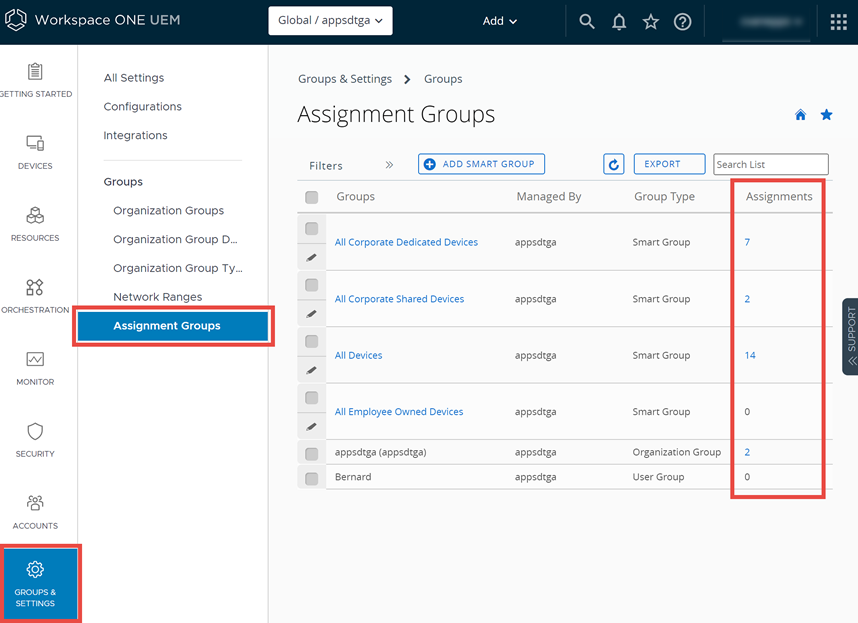Click the Export button
Screen dimensions: 858x623
pyautogui.click(x=669, y=164)
